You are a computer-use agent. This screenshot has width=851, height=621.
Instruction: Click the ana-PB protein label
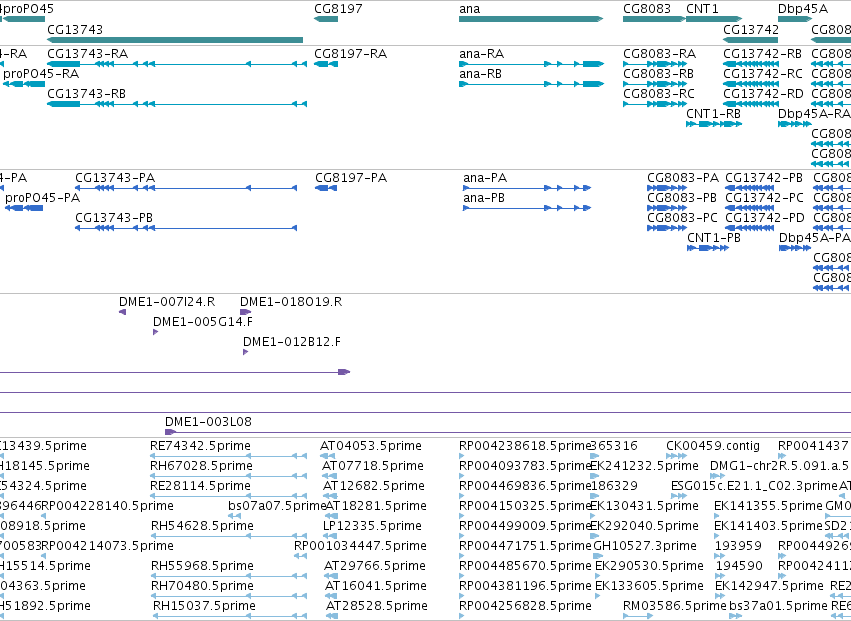[x=484, y=198]
